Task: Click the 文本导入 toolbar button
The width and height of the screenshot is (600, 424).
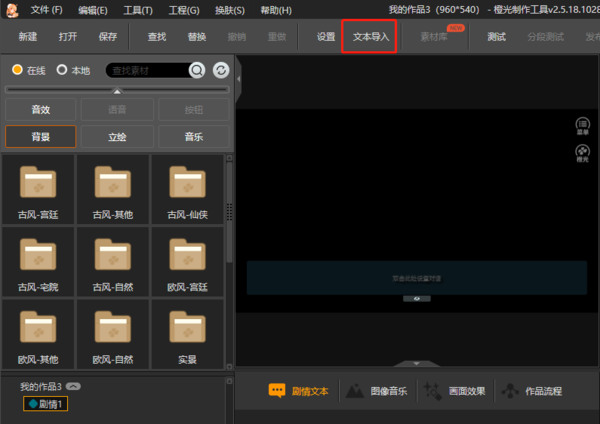Action: (x=369, y=36)
